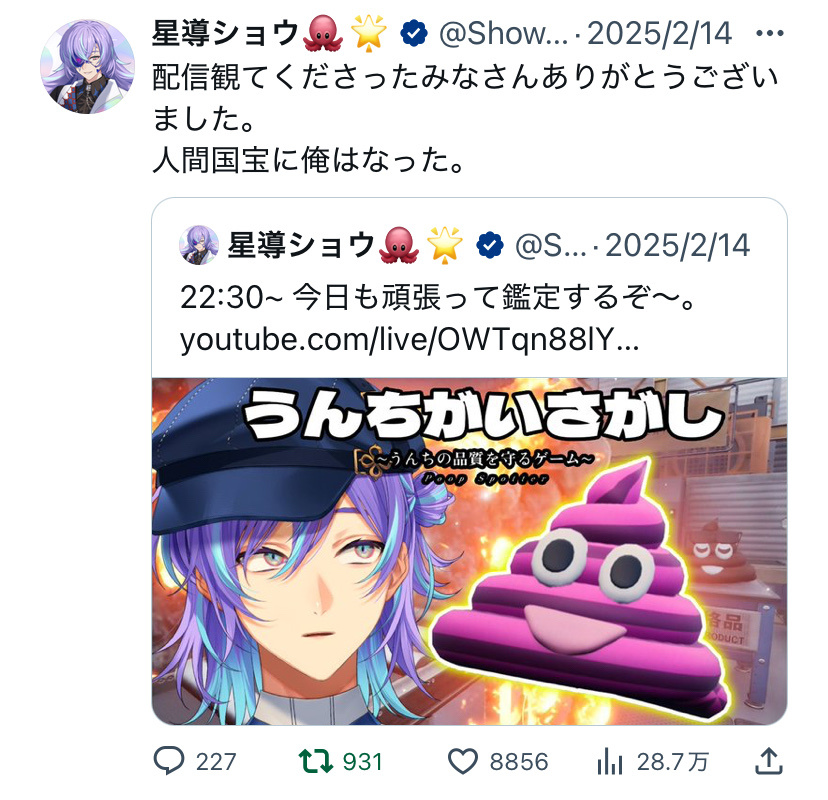The image size is (828, 800).
Task: Open the うんちがいさがし stream thumbnail
Action: pyautogui.click(x=469, y=551)
